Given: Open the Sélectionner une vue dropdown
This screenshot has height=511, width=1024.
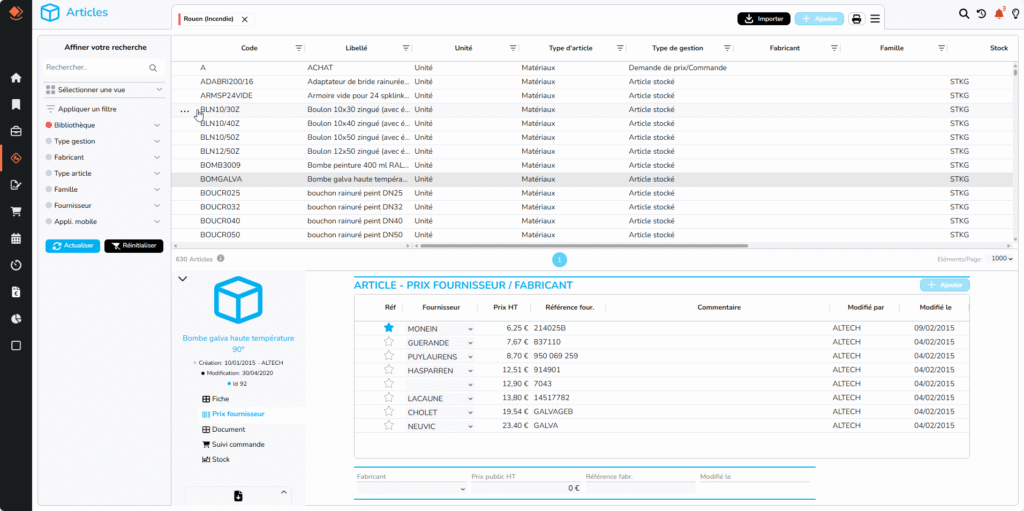Looking at the screenshot, I should [104, 90].
